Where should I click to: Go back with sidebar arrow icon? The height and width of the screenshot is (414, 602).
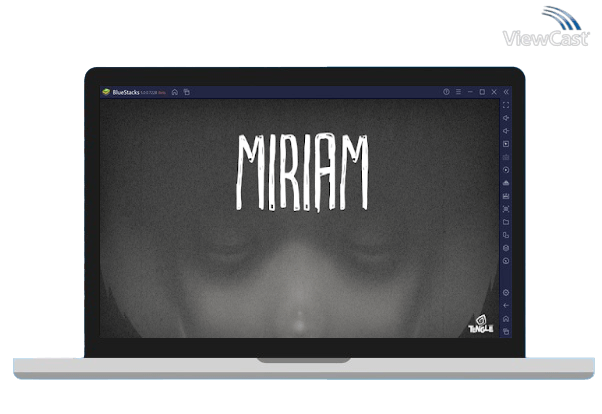pos(506,306)
